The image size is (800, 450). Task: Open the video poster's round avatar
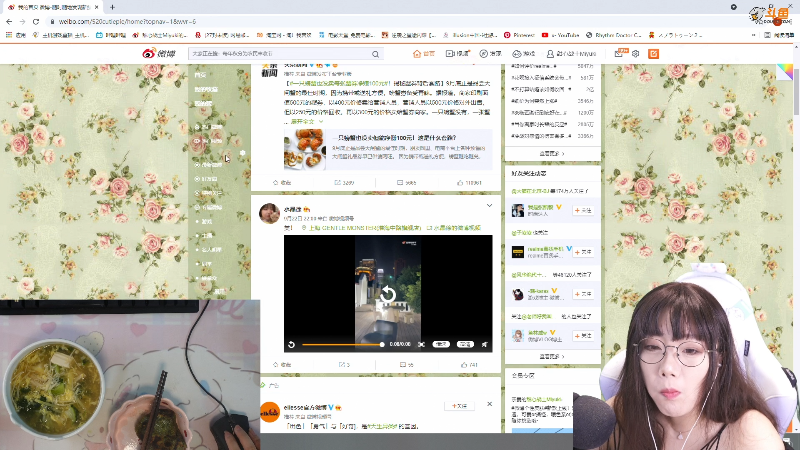tap(269, 213)
